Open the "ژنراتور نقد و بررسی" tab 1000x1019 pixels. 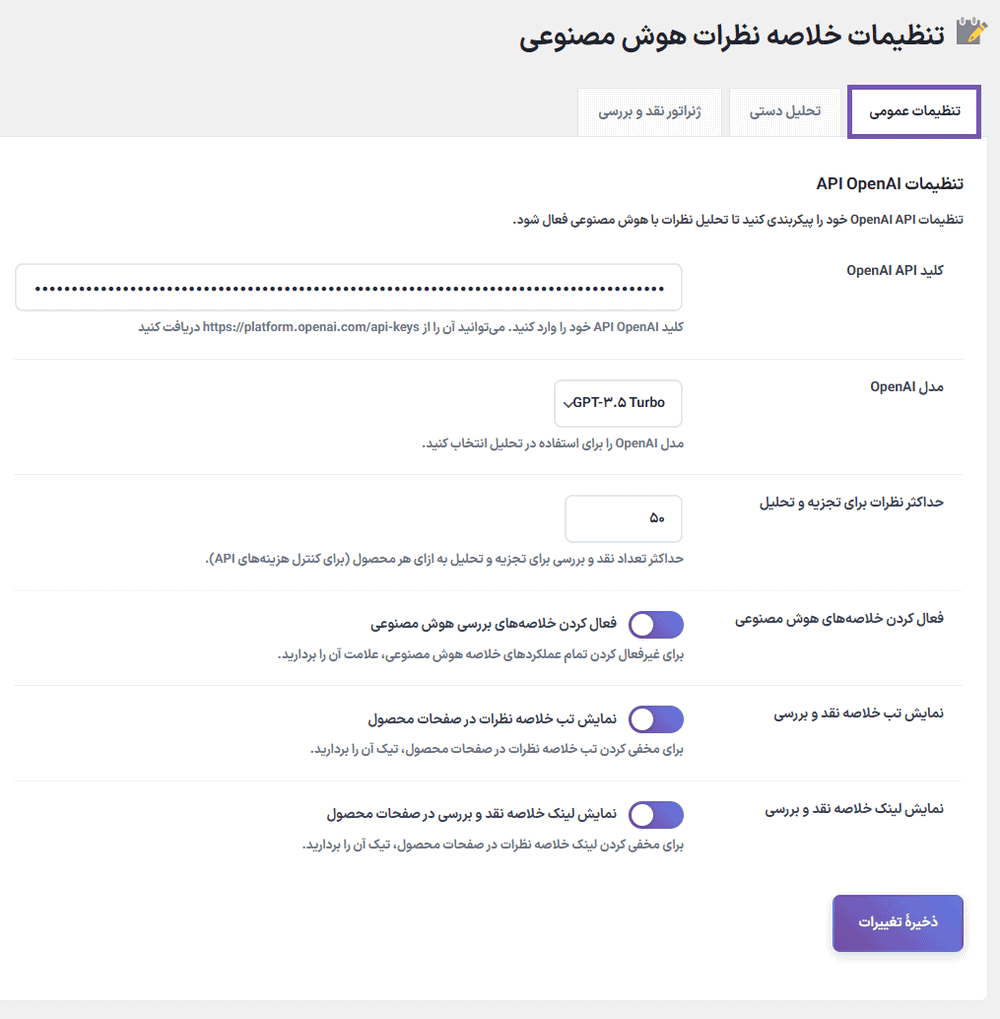(x=650, y=111)
